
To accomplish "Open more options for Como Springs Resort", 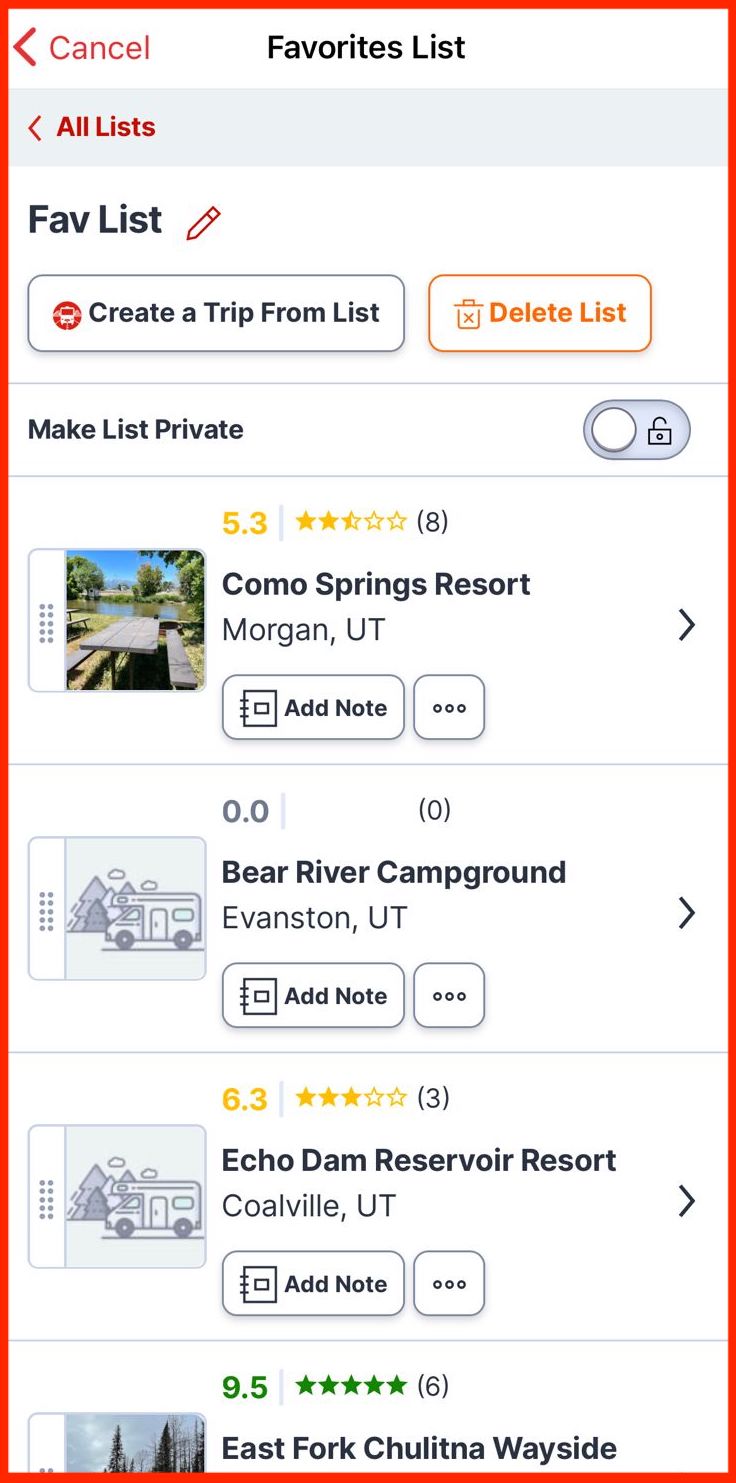I will tap(449, 707).
